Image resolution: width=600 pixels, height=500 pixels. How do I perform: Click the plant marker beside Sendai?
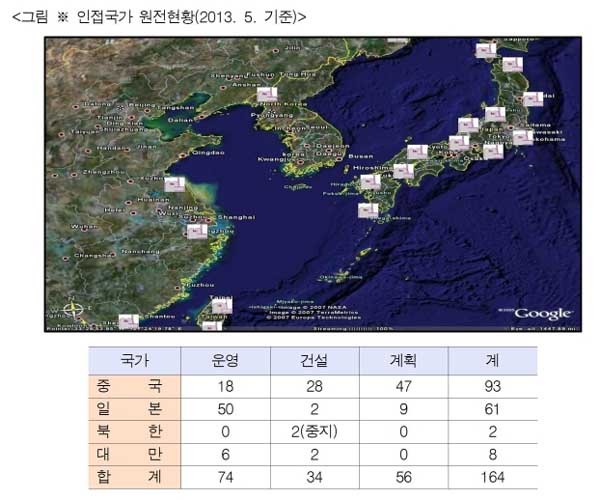coord(533,99)
